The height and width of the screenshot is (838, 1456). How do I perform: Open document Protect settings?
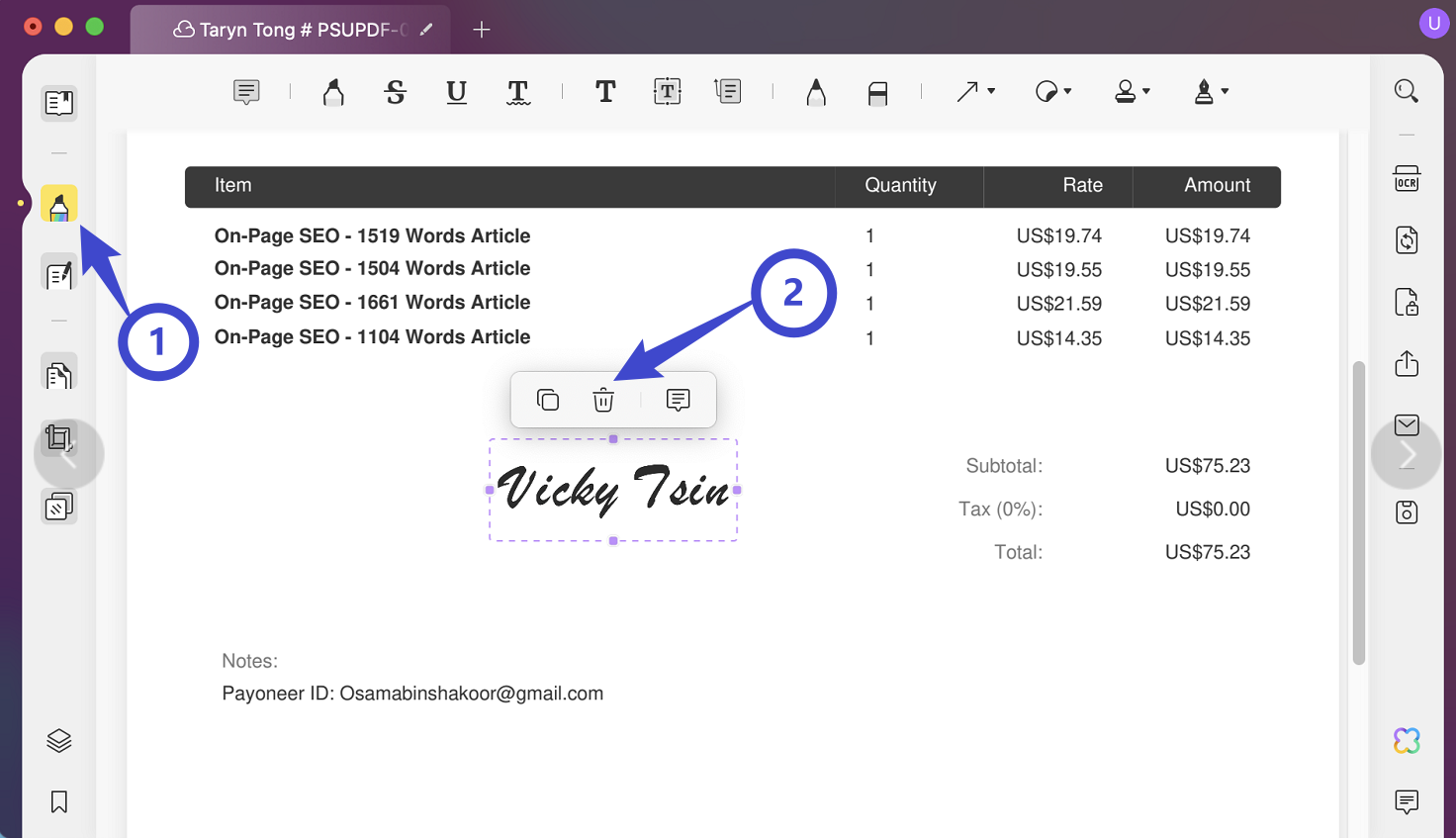point(1406,300)
